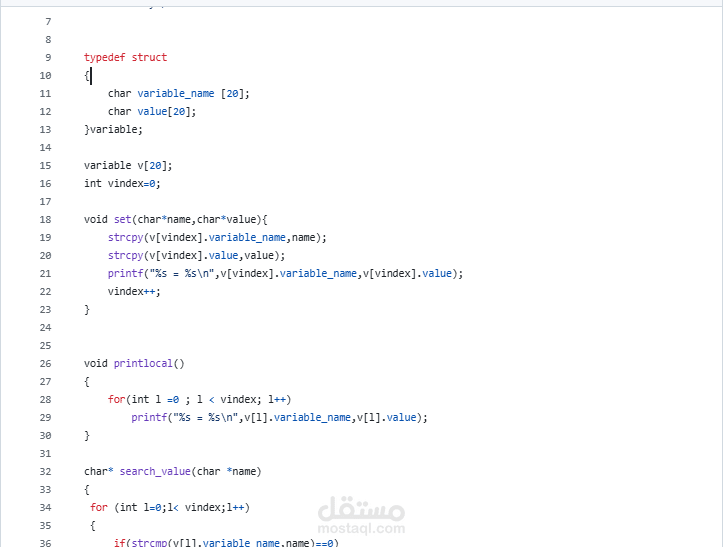Click 'void set(char*name,char*value){' line
This screenshot has height=547, width=724.
pos(175,220)
